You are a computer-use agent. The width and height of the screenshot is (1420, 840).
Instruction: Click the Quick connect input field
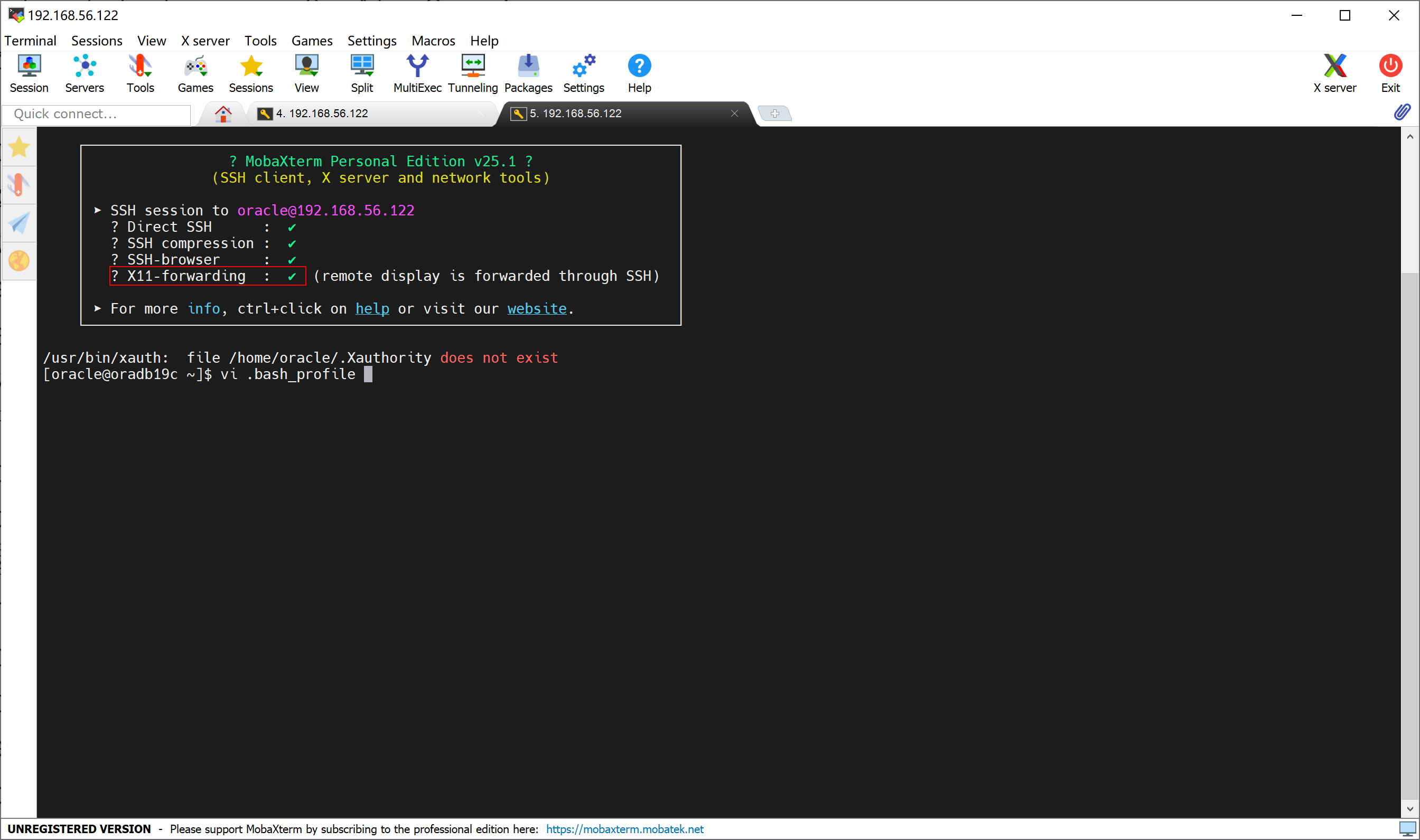point(96,115)
